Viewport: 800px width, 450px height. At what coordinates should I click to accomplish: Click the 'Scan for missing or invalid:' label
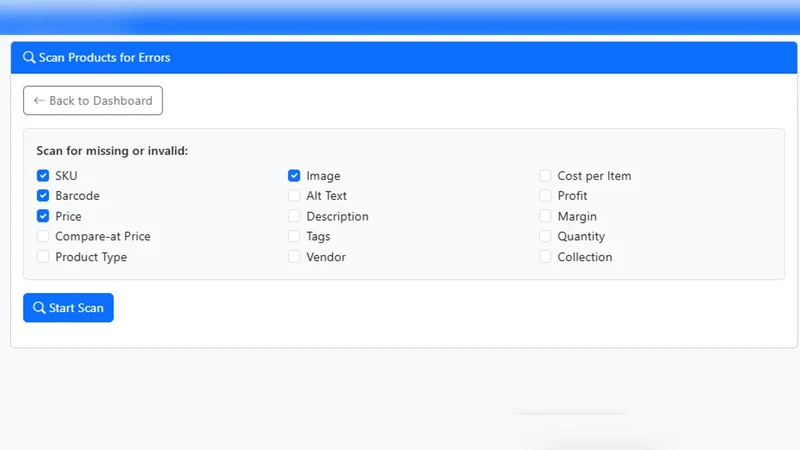(x=112, y=151)
